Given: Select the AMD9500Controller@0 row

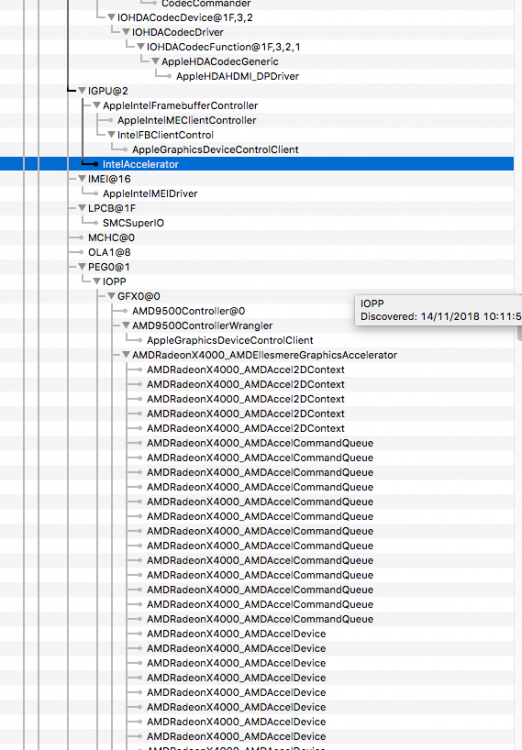Looking at the screenshot, I should coord(189,311).
